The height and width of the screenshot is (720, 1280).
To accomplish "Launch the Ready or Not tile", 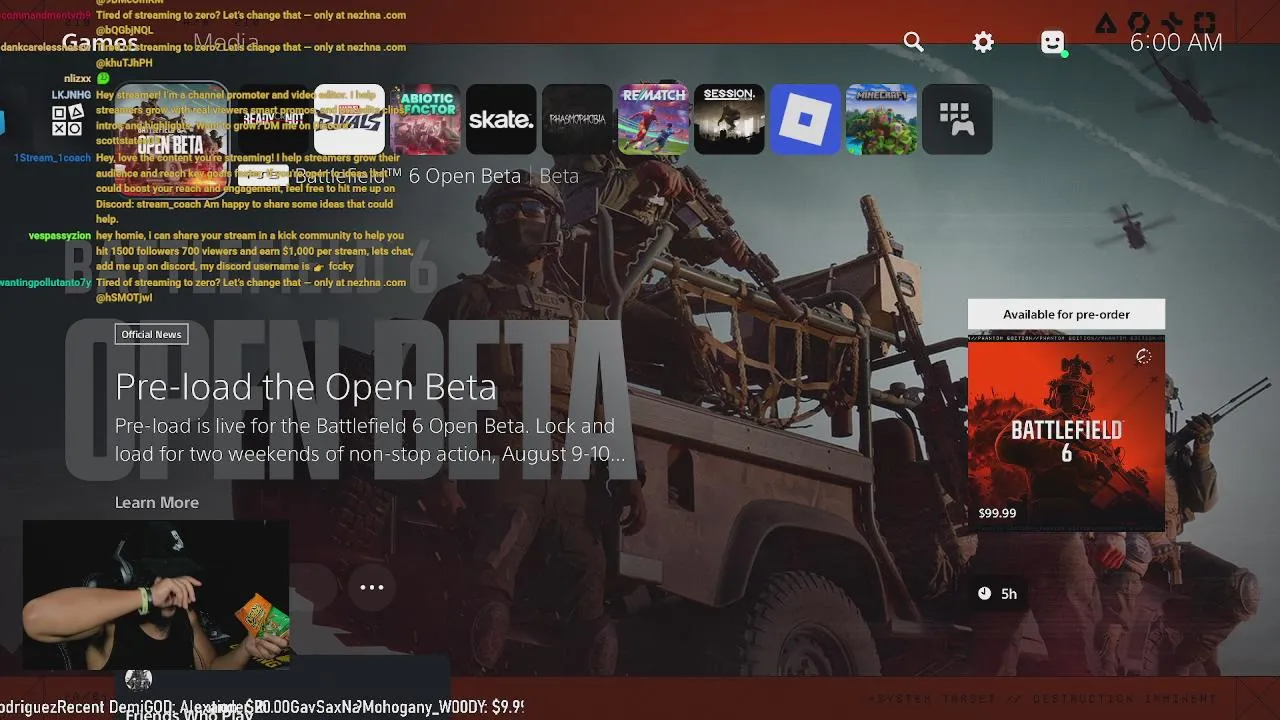I will [x=273, y=119].
